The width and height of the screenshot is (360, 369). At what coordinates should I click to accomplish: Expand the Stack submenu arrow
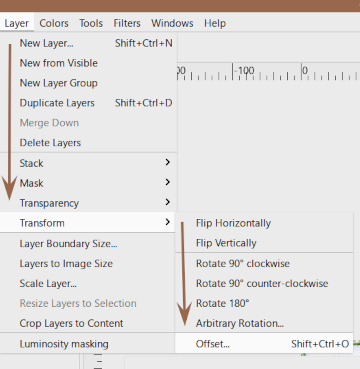coord(168,163)
